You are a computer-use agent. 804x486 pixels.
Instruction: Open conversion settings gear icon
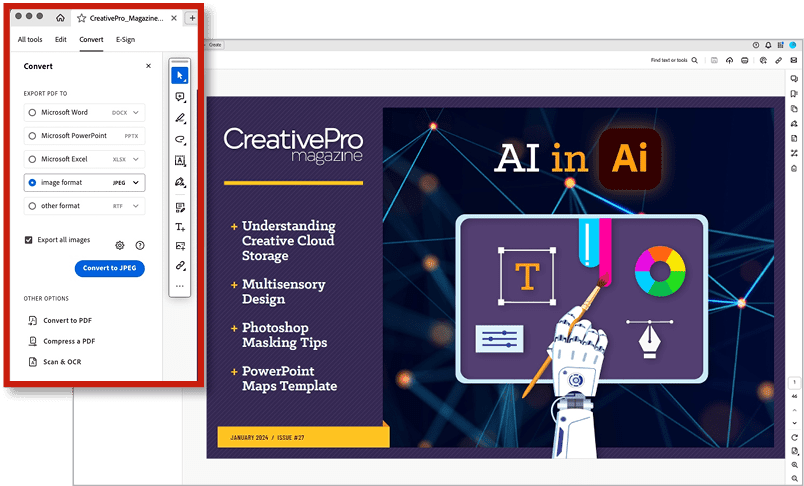(x=119, y=246)
